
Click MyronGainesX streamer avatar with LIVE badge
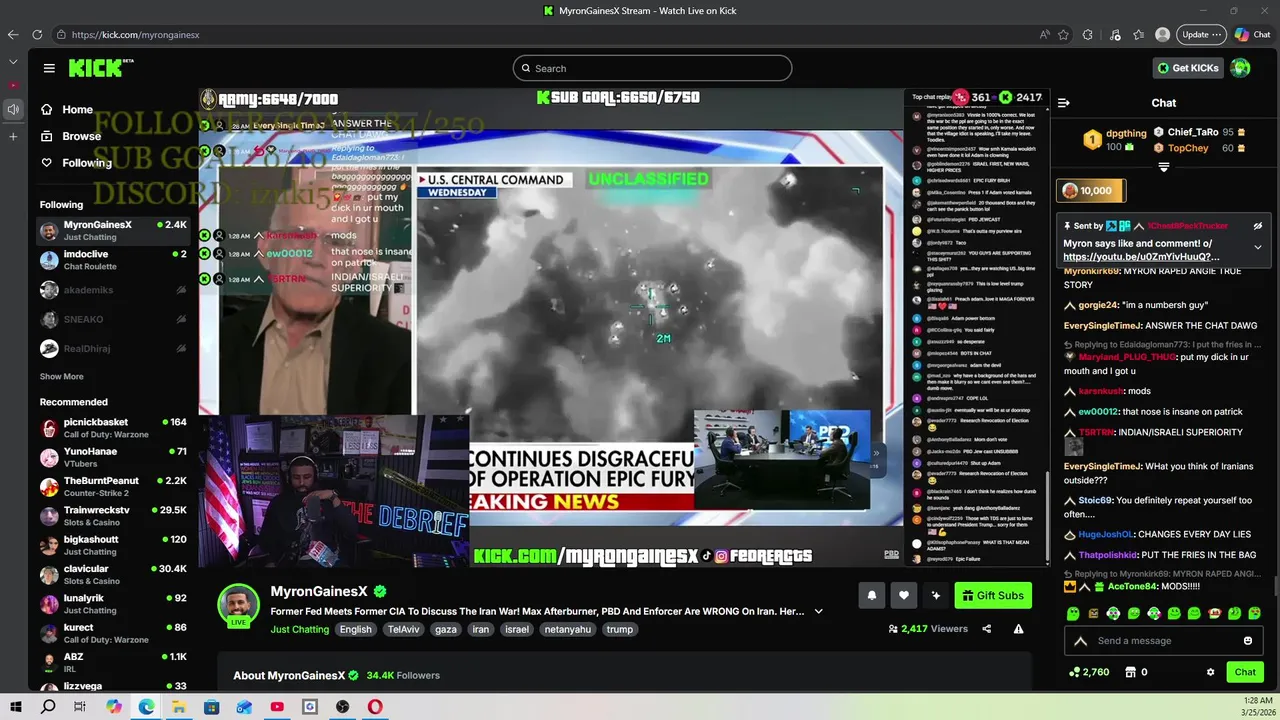[x=239, y=605]
